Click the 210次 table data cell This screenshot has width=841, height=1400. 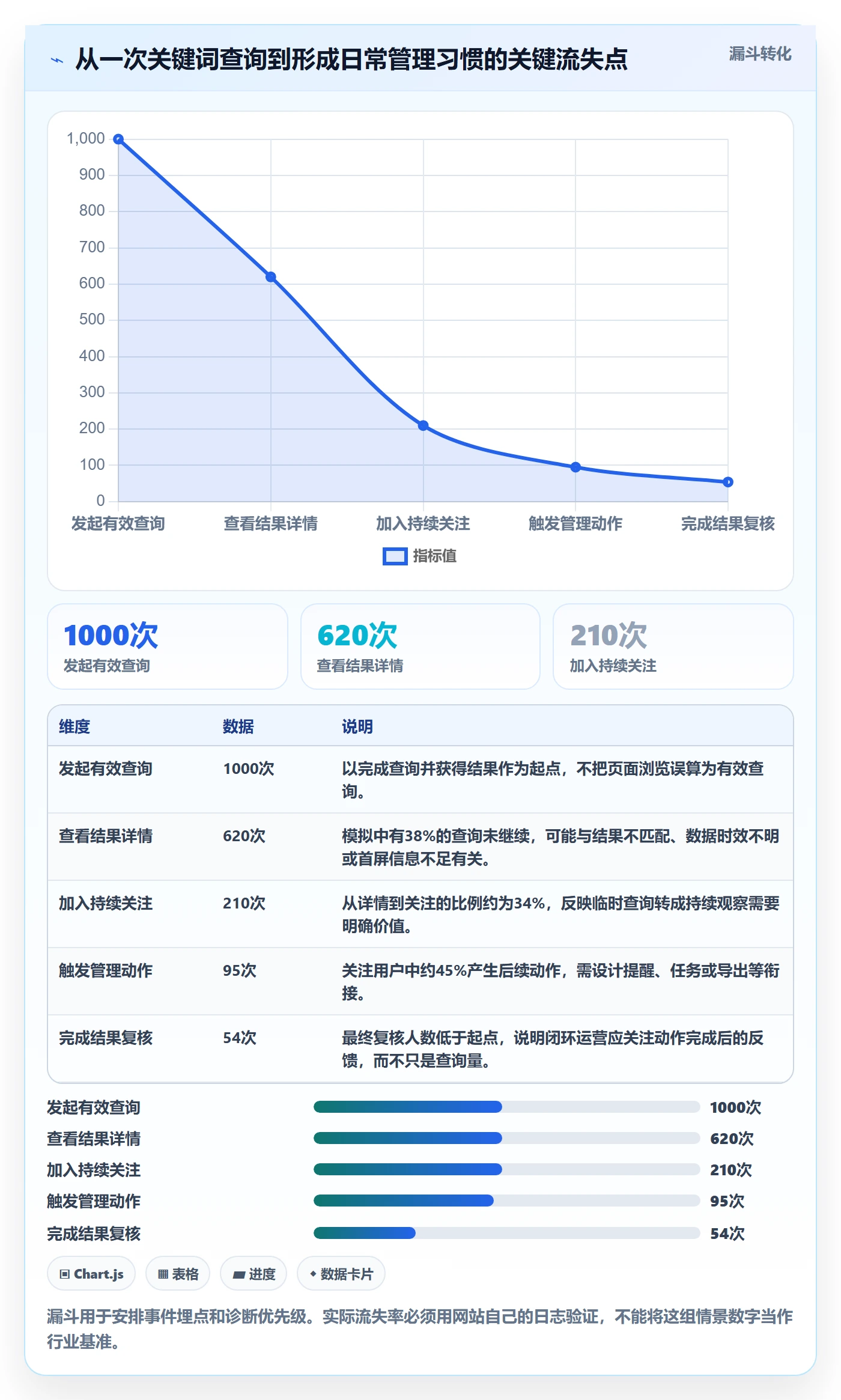click(244, 904)
